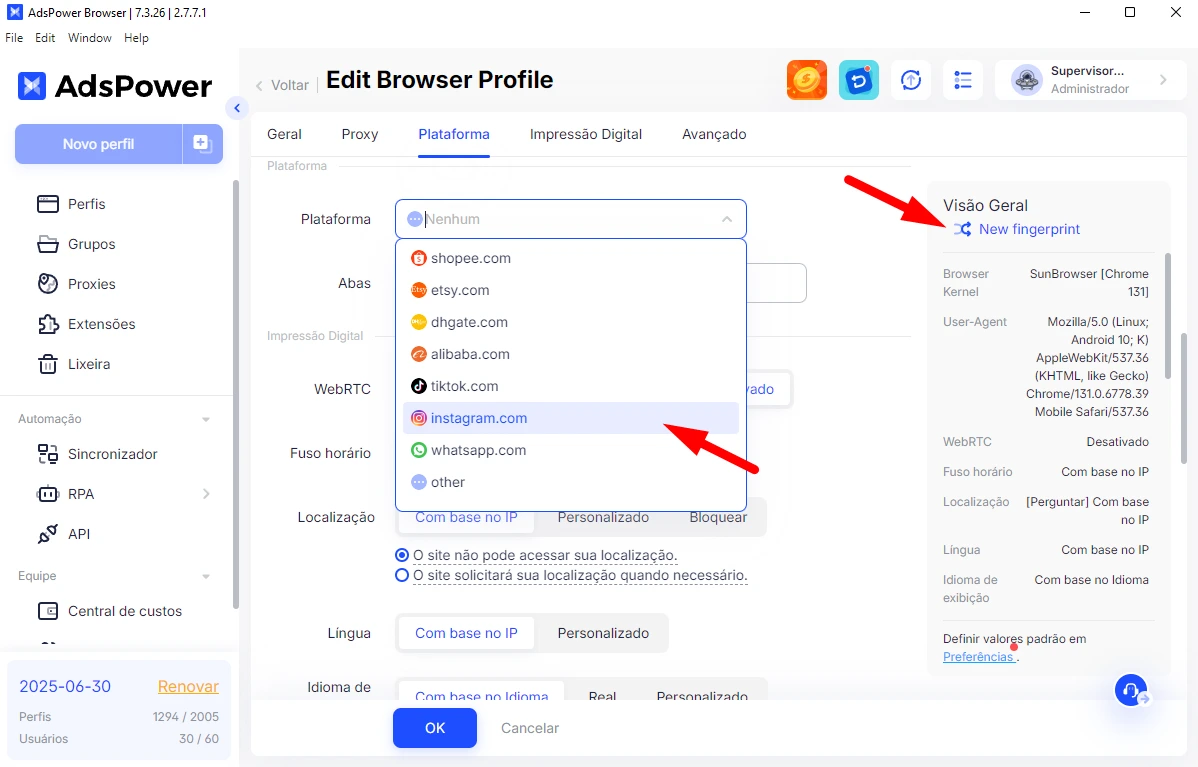Open the Help menu
The image size is (1198, 767).
tap(136, 37)
